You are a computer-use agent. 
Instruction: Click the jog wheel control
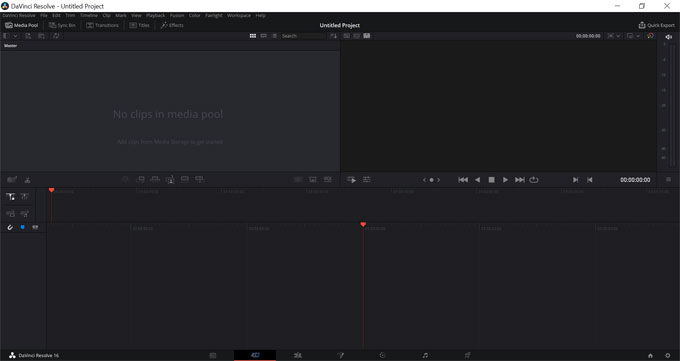click(432, 180)
